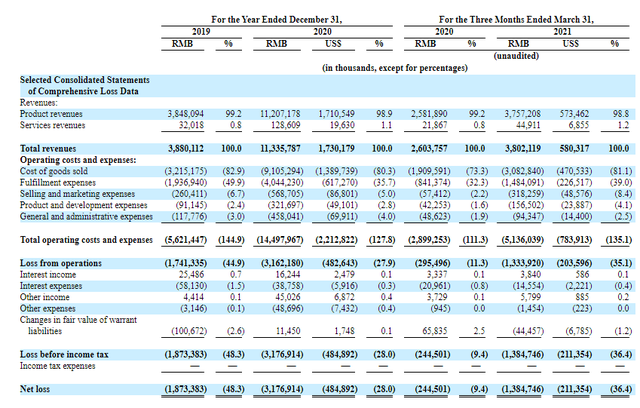Click fulfillment expenses value (4,044,230)
This screenshot has width=640, height=408.
coord(282,182)
